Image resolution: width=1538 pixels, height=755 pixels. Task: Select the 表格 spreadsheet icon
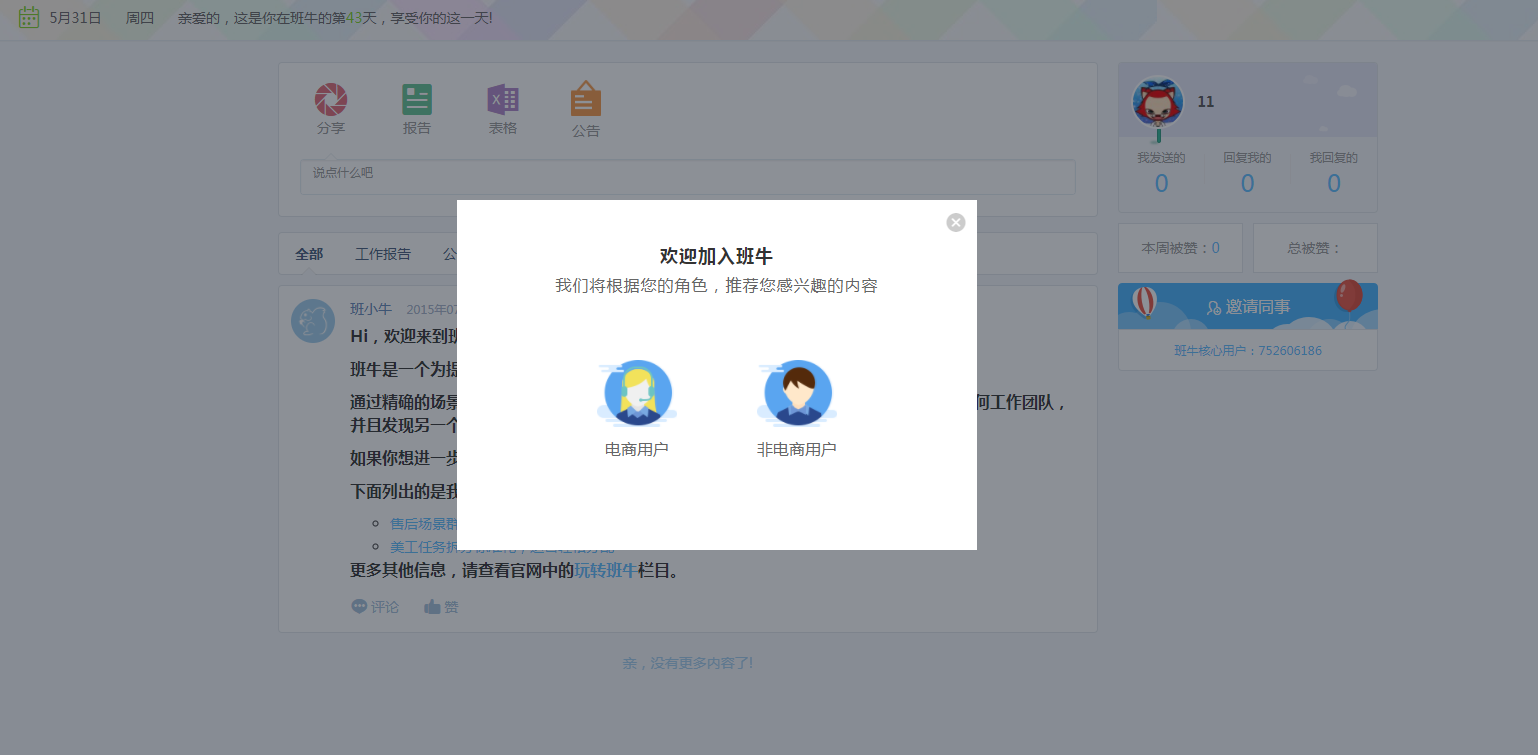click(x=503, y=100)
